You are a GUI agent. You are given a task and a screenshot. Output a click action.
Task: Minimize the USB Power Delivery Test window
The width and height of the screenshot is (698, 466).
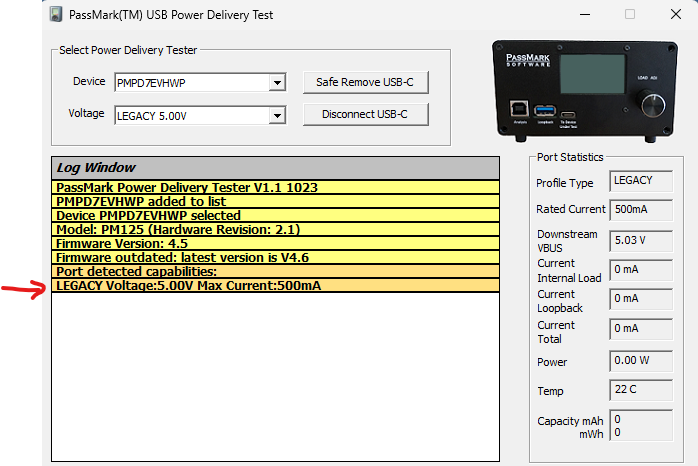585,14
